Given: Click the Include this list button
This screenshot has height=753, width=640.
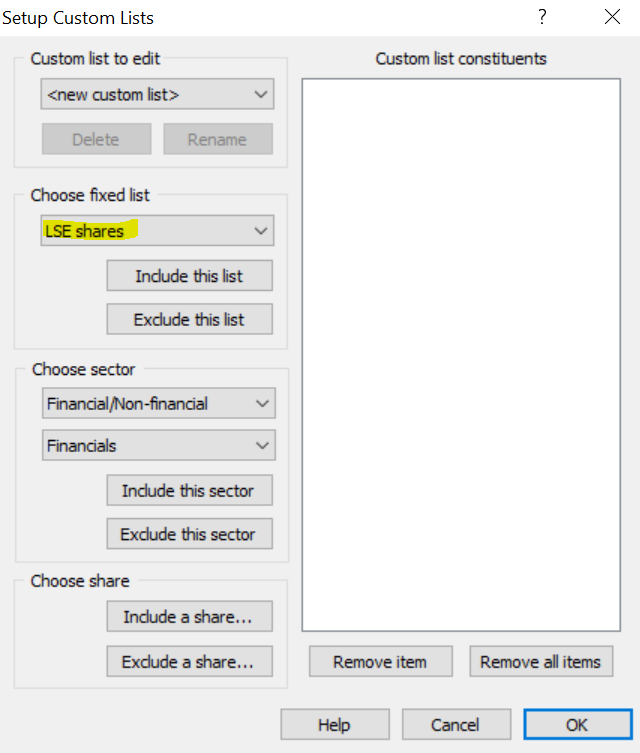Looking at the screenshot, I should coord(190,276).
